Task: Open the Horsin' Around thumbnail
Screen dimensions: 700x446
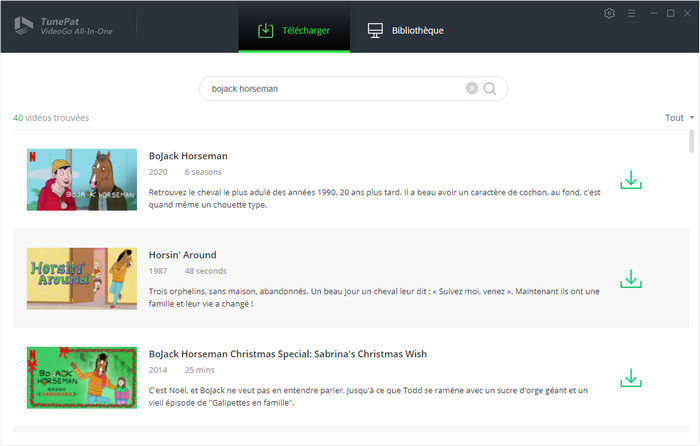Action: click(x=82, y=279)
